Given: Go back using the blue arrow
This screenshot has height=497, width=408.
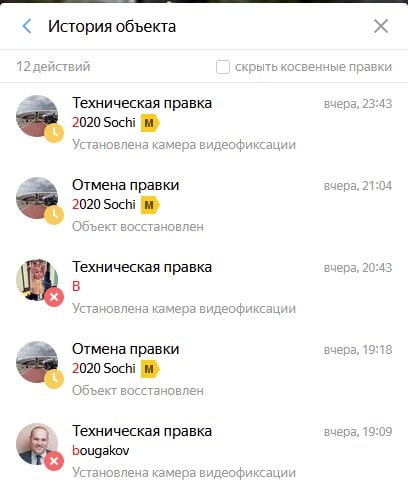Looking at the screenshot, I should tap(27, 26).
